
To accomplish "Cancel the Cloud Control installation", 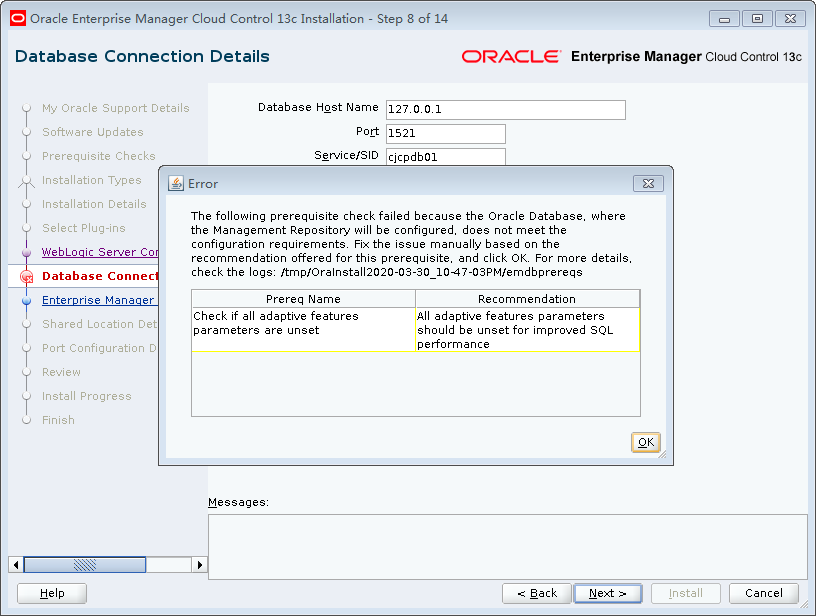I will [x=763, y=593].
